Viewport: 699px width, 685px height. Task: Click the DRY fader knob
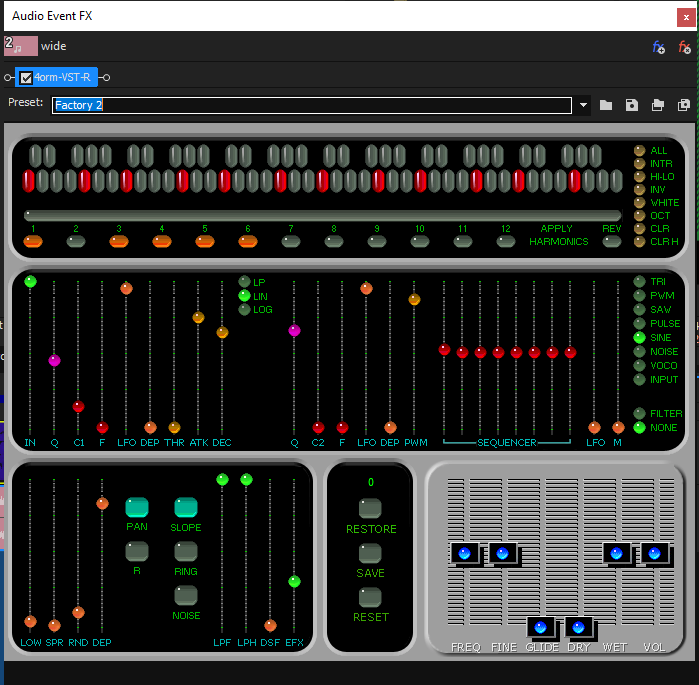point(579,628)
